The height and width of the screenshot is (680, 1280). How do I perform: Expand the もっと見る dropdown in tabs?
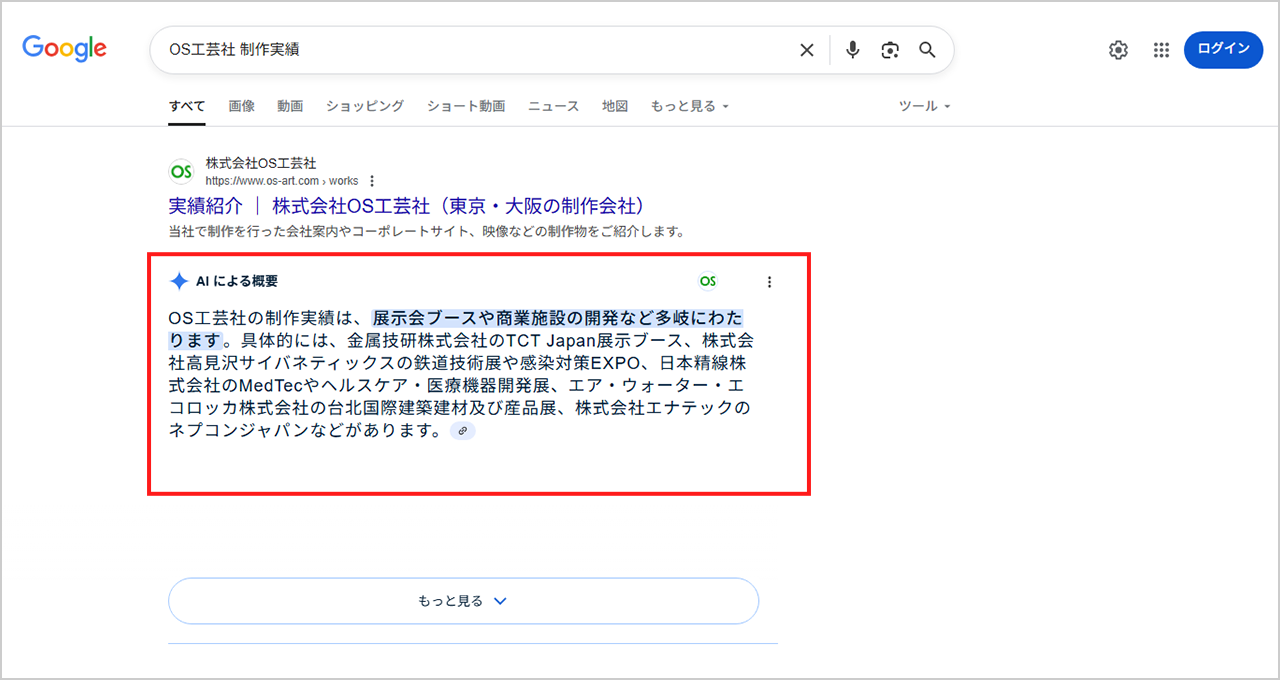click(x=690, y=106)
